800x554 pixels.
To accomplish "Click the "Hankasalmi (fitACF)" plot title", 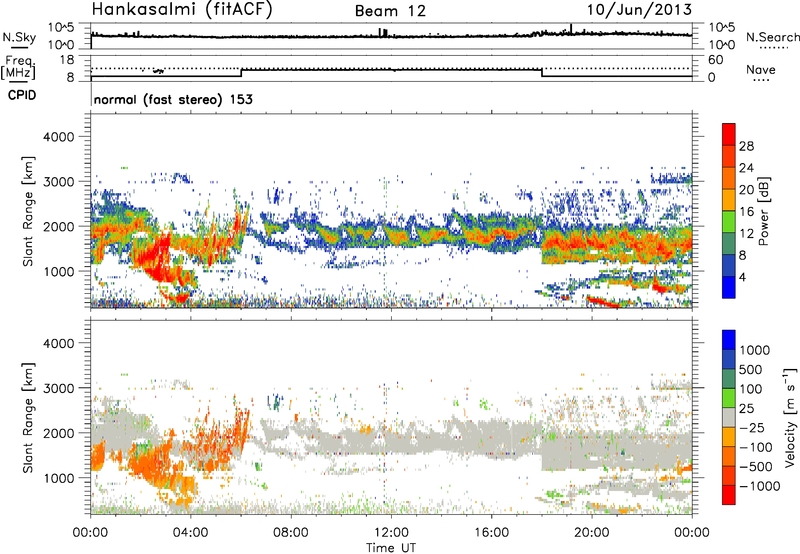I will tap(182, 10).
